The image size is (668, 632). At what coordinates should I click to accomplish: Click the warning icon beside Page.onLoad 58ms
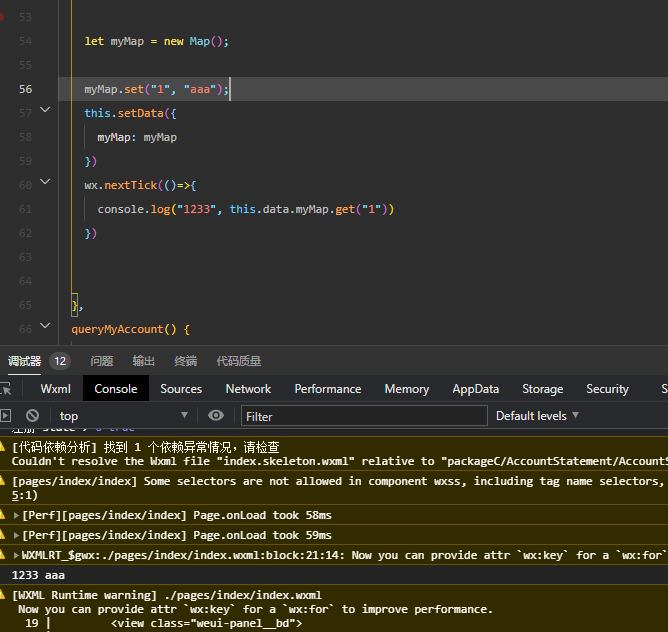pos(2,515)
